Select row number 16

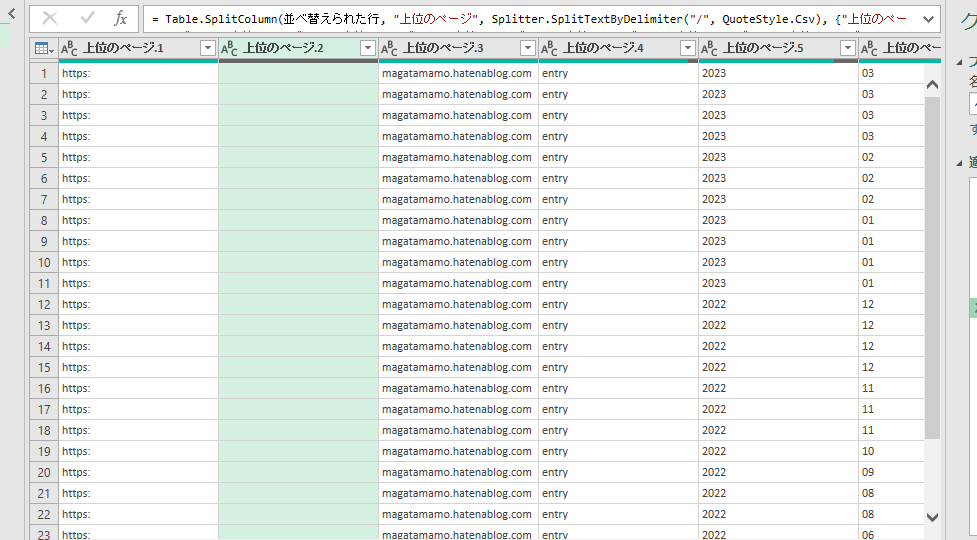pyautogui.click(x=44, y=389)
